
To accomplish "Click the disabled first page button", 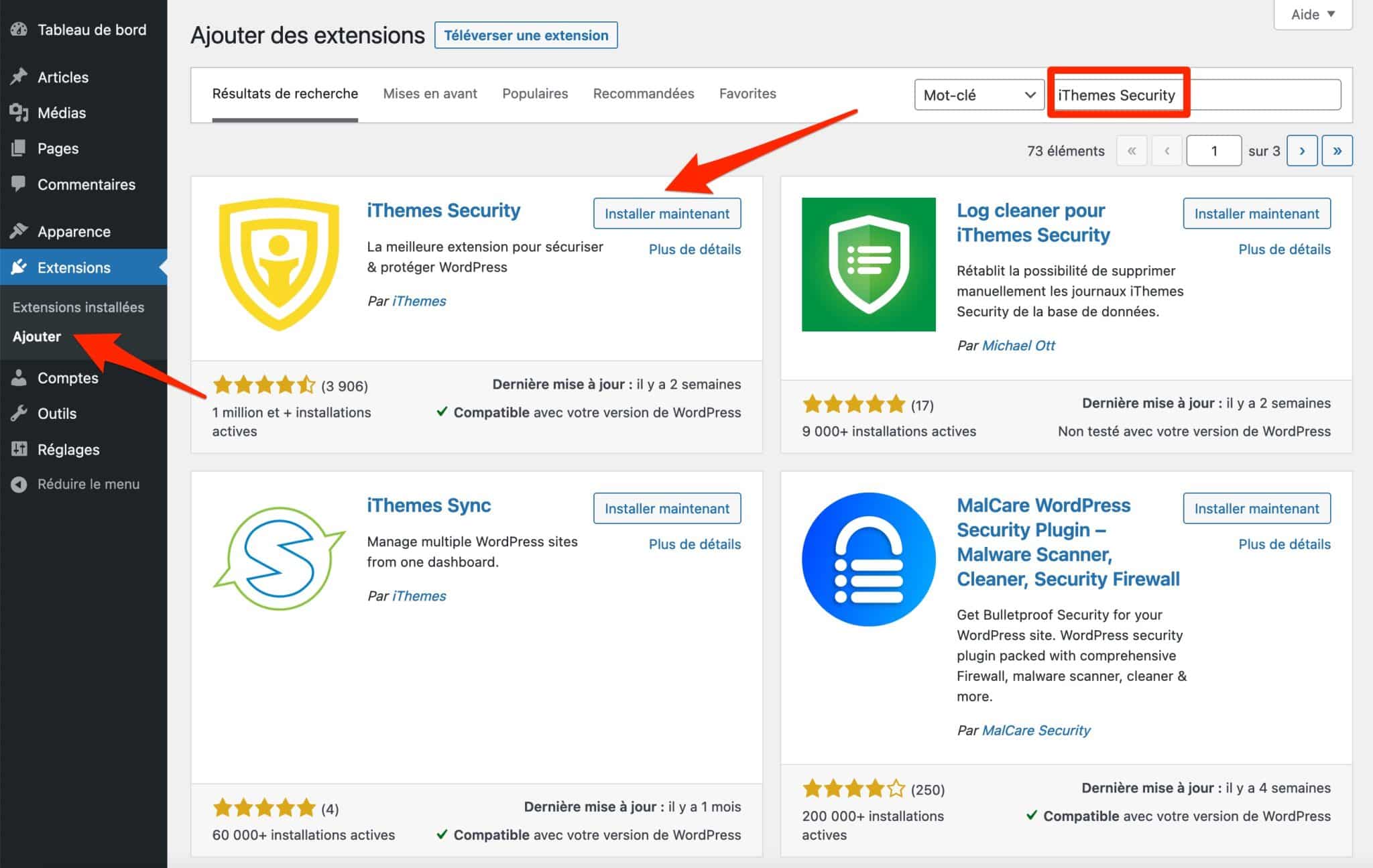I will coord(1132,151).
